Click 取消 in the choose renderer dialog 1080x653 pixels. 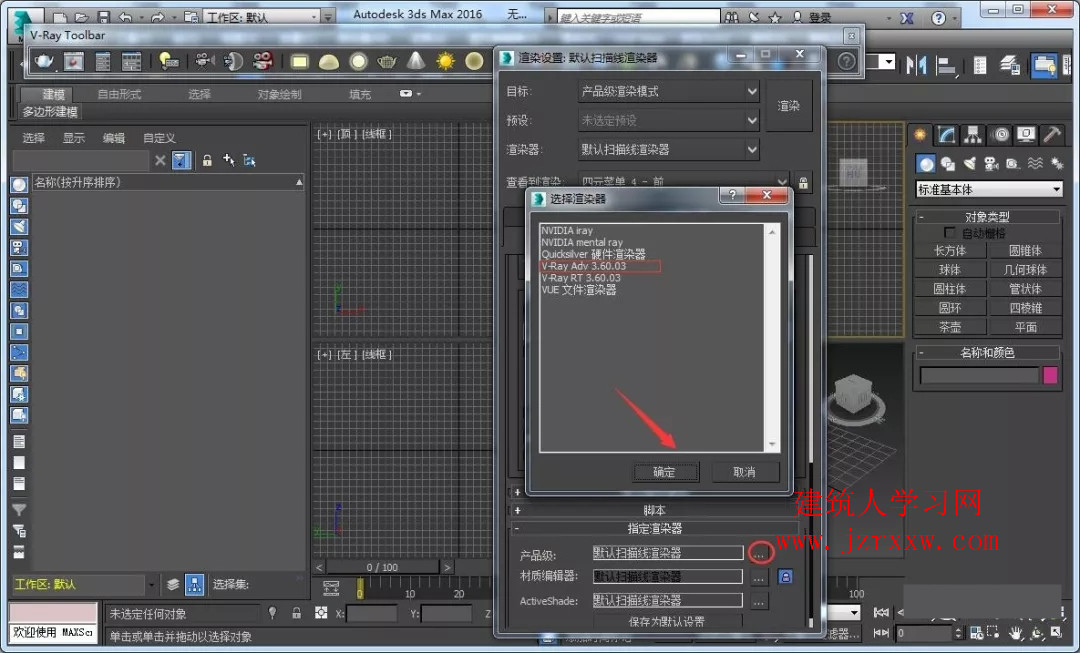point(744,472)
